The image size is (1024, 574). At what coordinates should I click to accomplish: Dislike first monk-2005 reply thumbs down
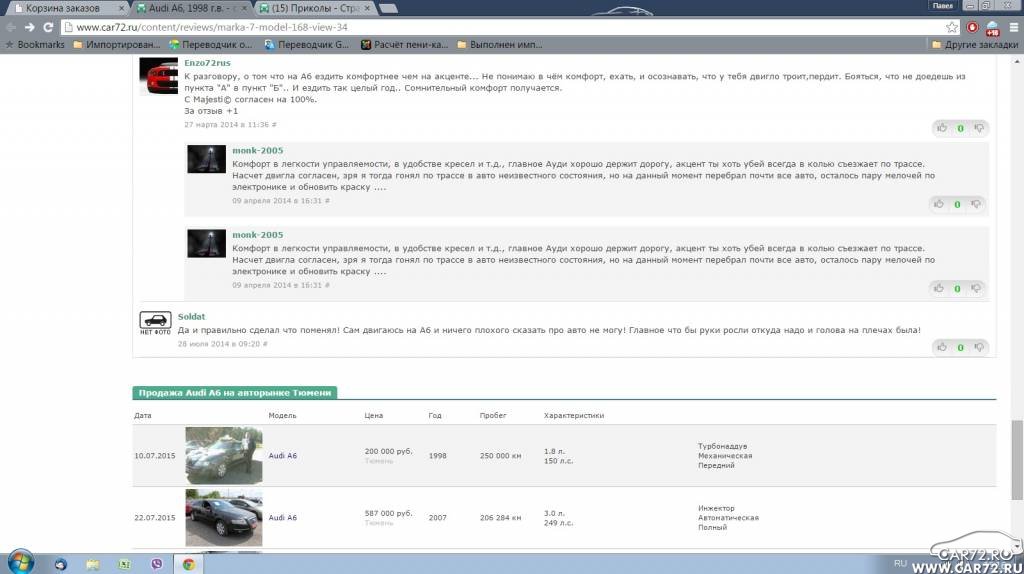976,204
